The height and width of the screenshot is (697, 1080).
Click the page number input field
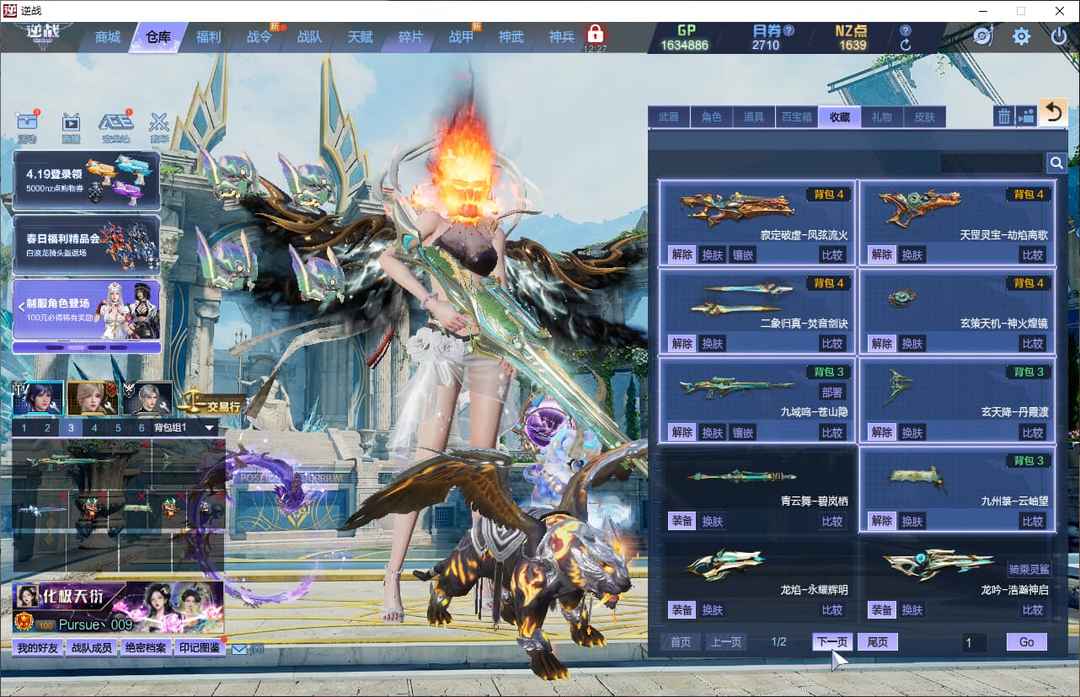[974, 643]
